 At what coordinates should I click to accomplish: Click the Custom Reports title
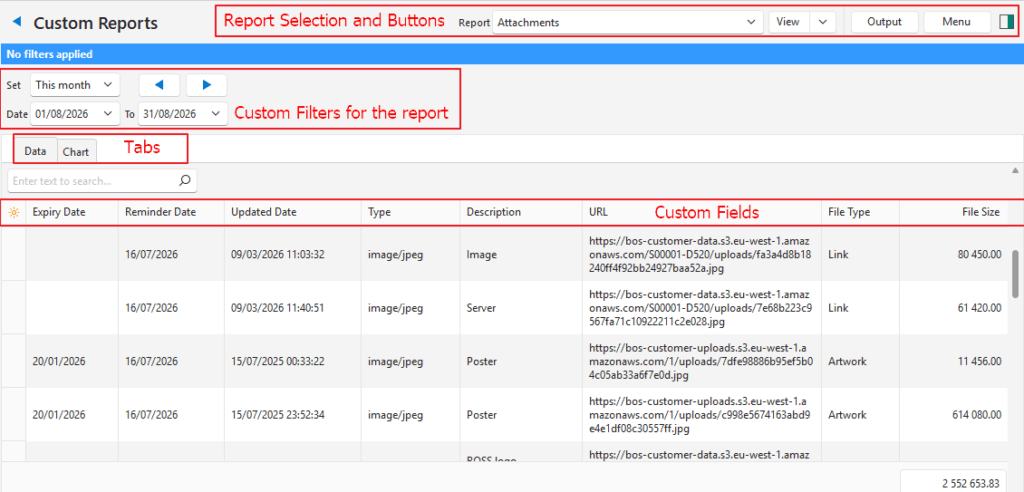(95, 23)
